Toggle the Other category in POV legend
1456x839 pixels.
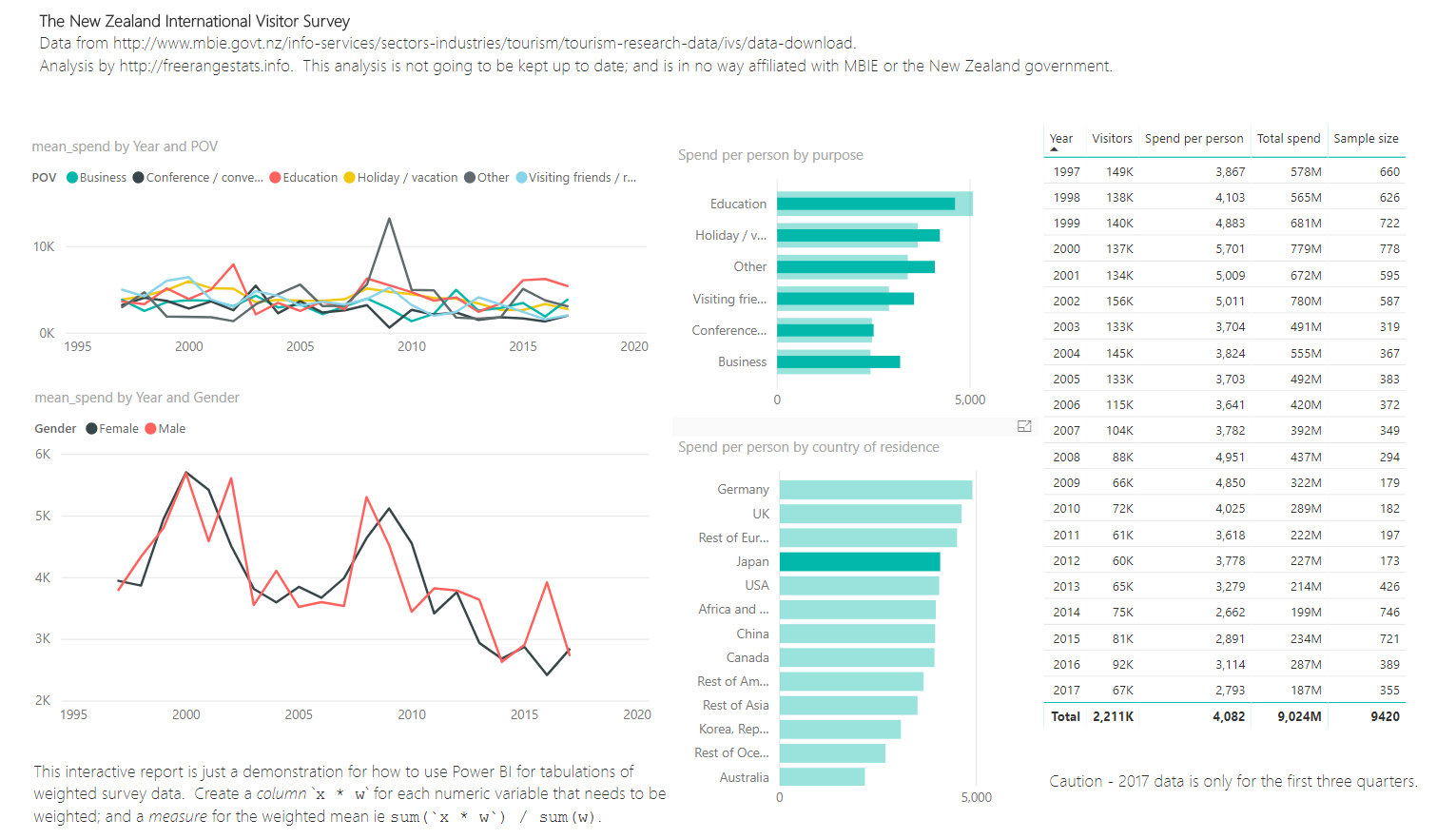pos(486,177)
